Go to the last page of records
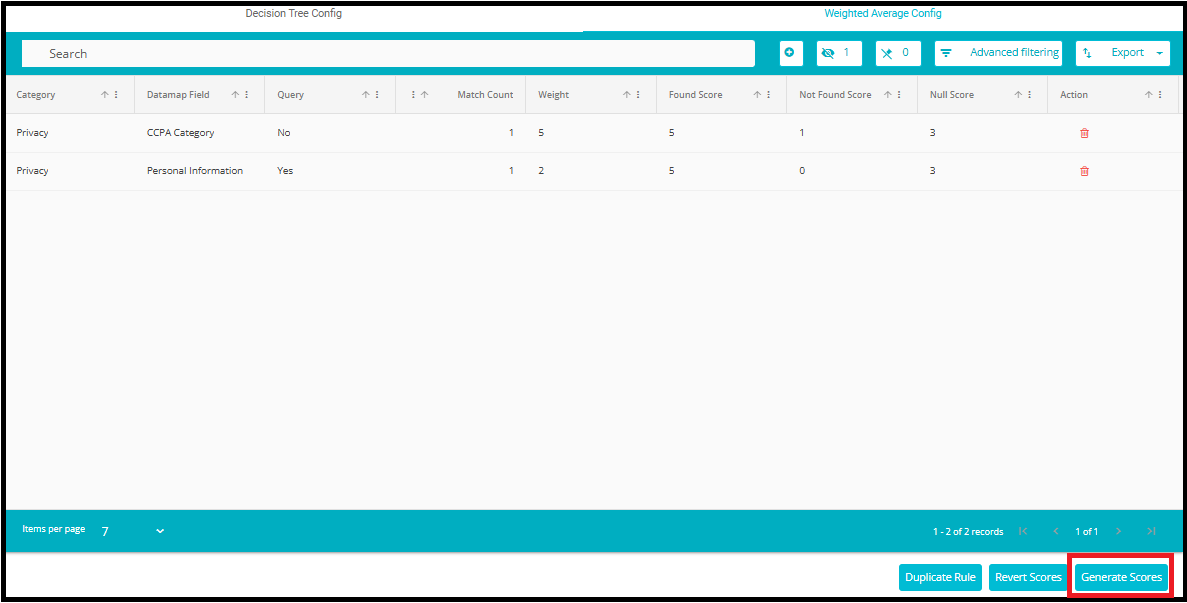Screen dimensions: 1187x603 1151,531
